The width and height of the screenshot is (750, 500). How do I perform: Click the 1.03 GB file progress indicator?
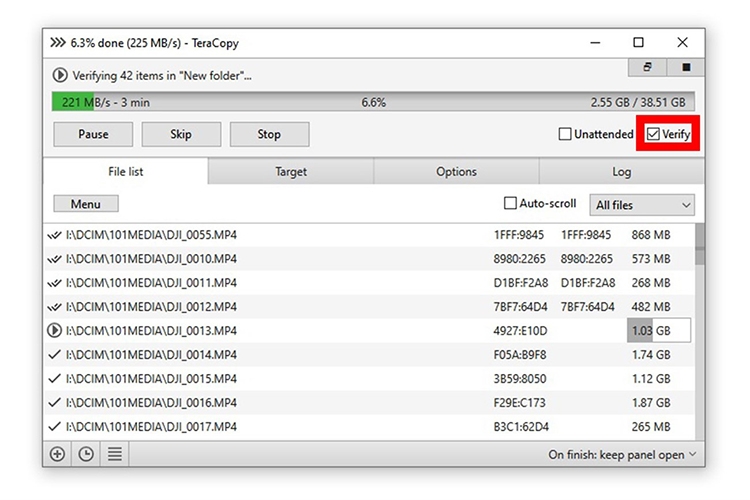coord(659,331)
